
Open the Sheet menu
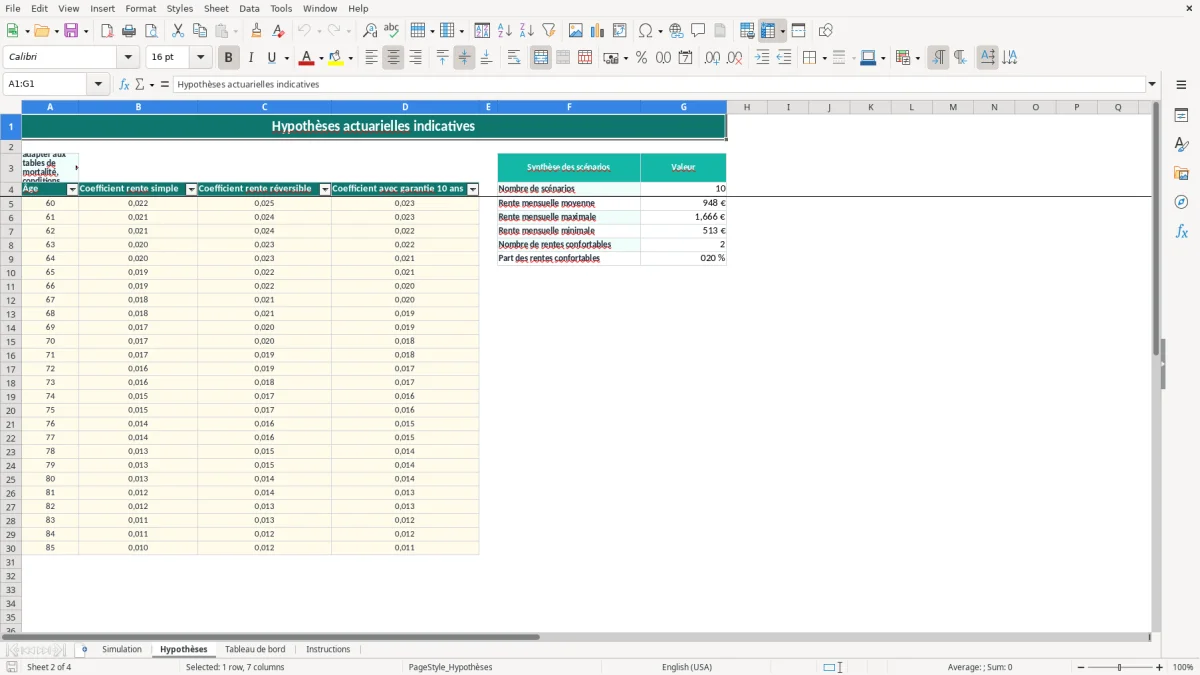216,8
